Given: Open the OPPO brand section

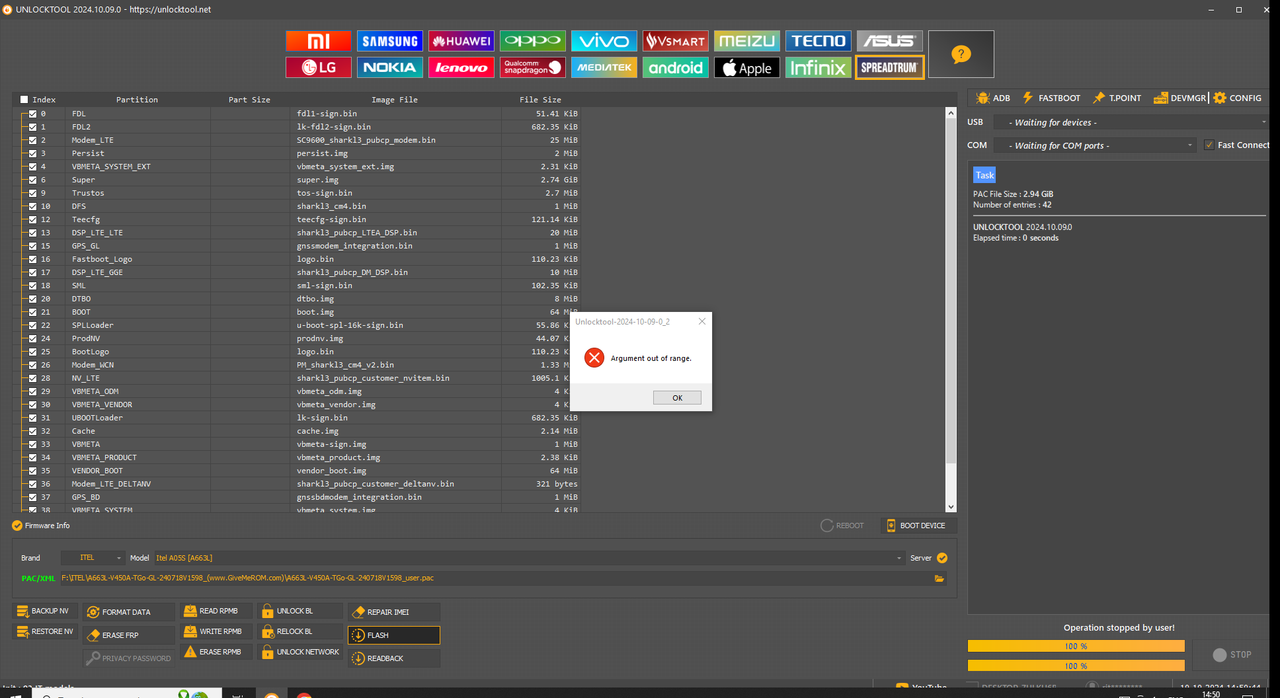Looking at the screenshot, I should pos(533,41).
